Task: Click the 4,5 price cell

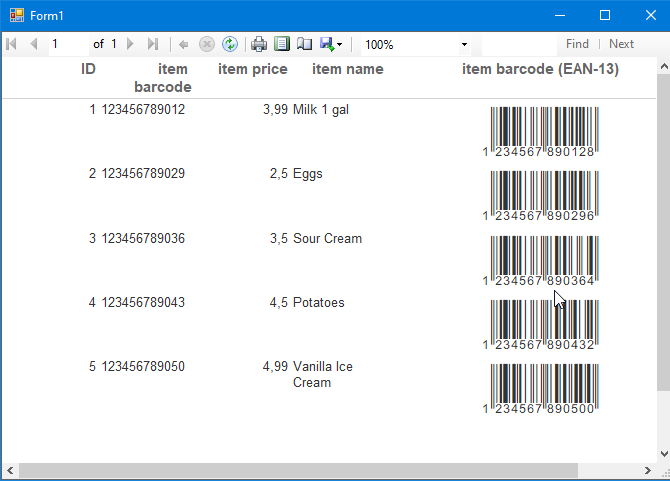Action: (x=279, y=303)
